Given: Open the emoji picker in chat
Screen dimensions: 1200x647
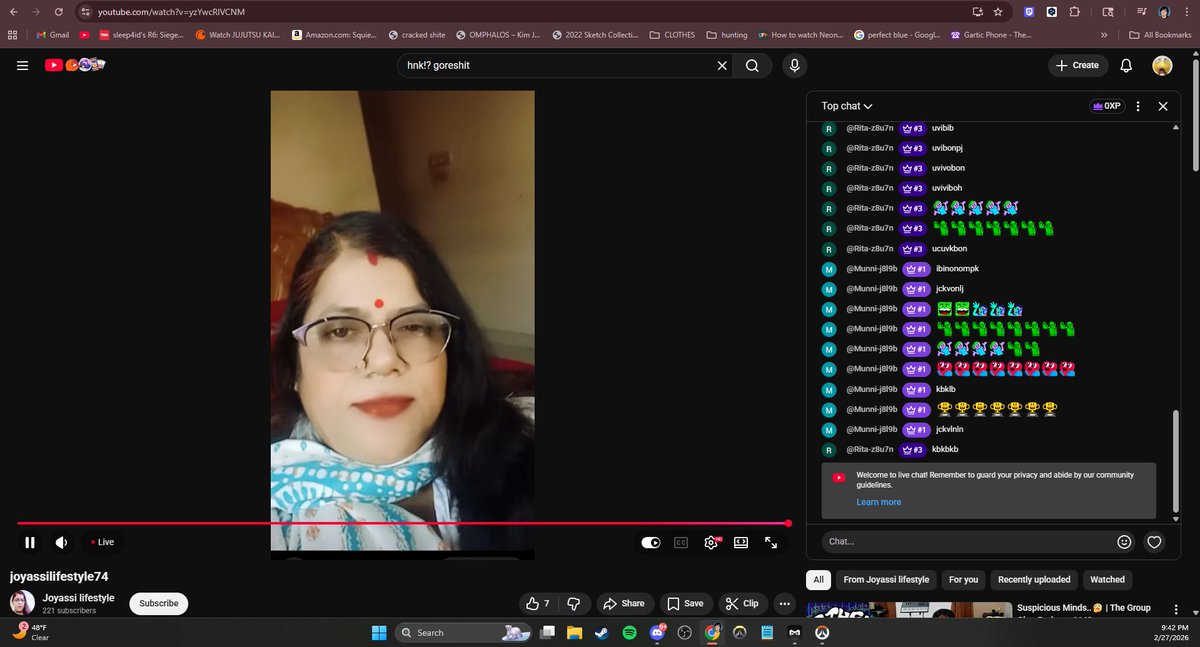Looking at the screenshot, I should tap(1124, 542).
